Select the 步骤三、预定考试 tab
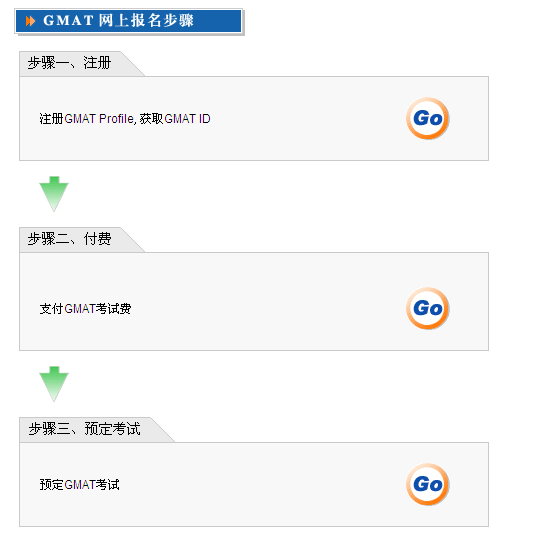 coord(84,429)
